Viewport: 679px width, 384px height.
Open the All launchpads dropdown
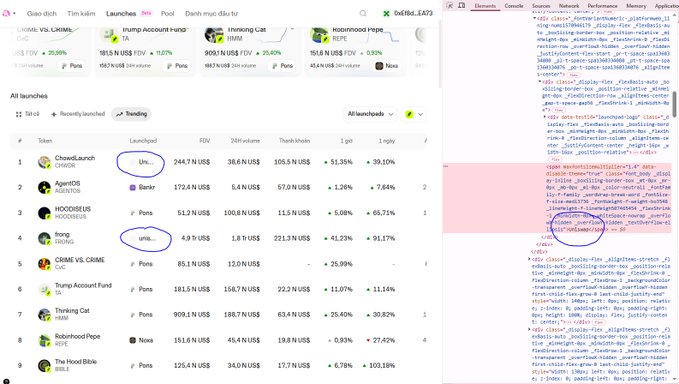(370, 114)
